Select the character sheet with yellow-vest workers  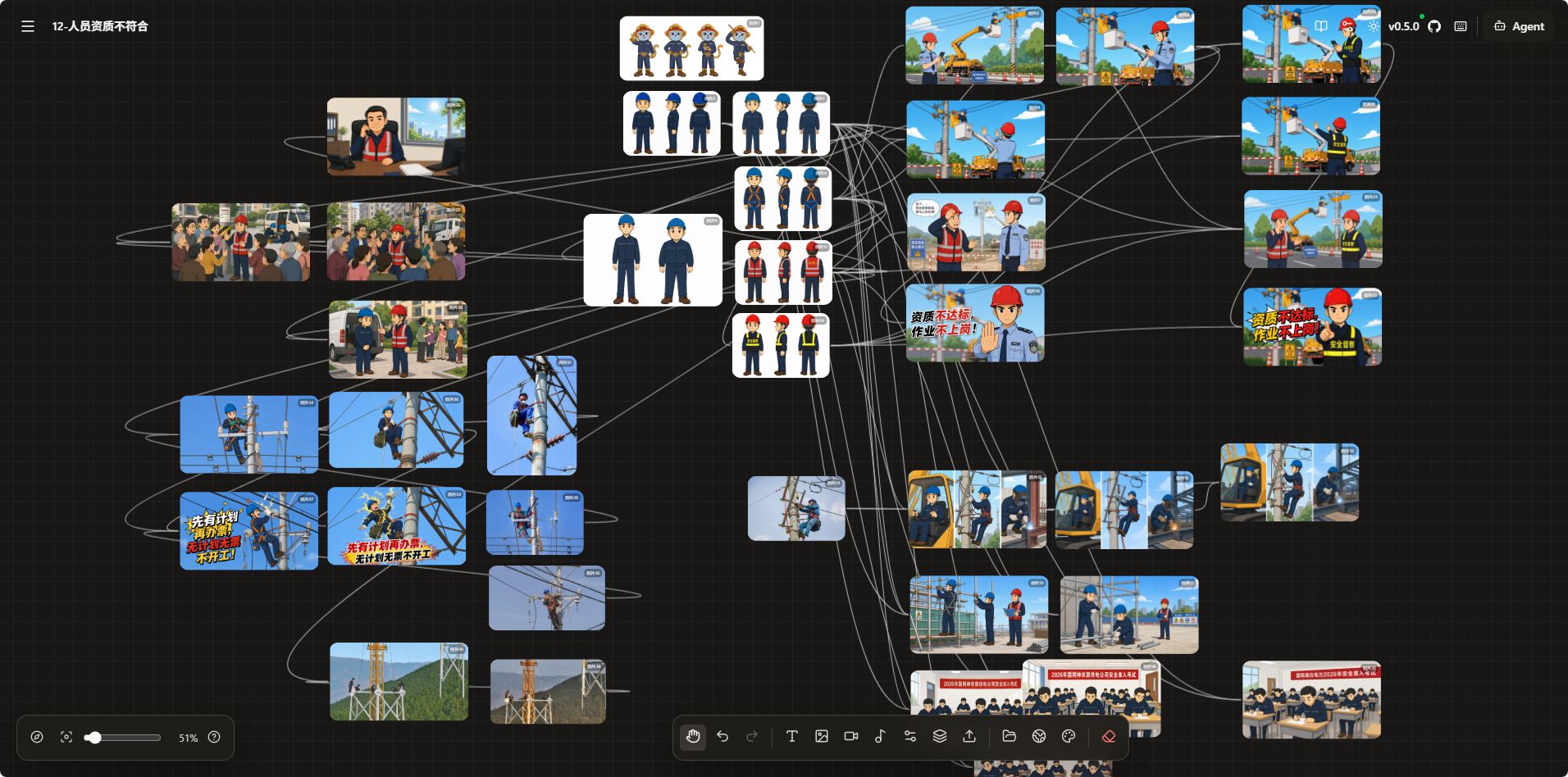click(x=781, y=345)
